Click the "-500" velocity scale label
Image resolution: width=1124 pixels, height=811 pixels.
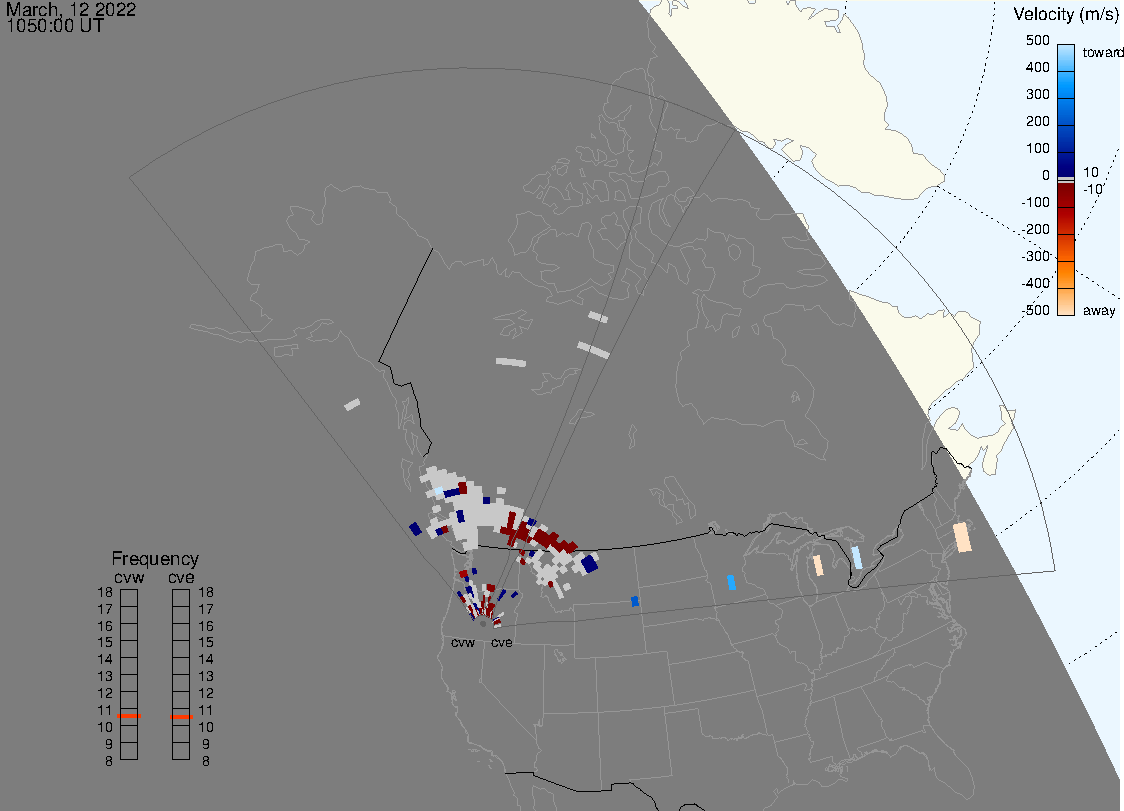pyautogui.click(x=1036, y=310)
